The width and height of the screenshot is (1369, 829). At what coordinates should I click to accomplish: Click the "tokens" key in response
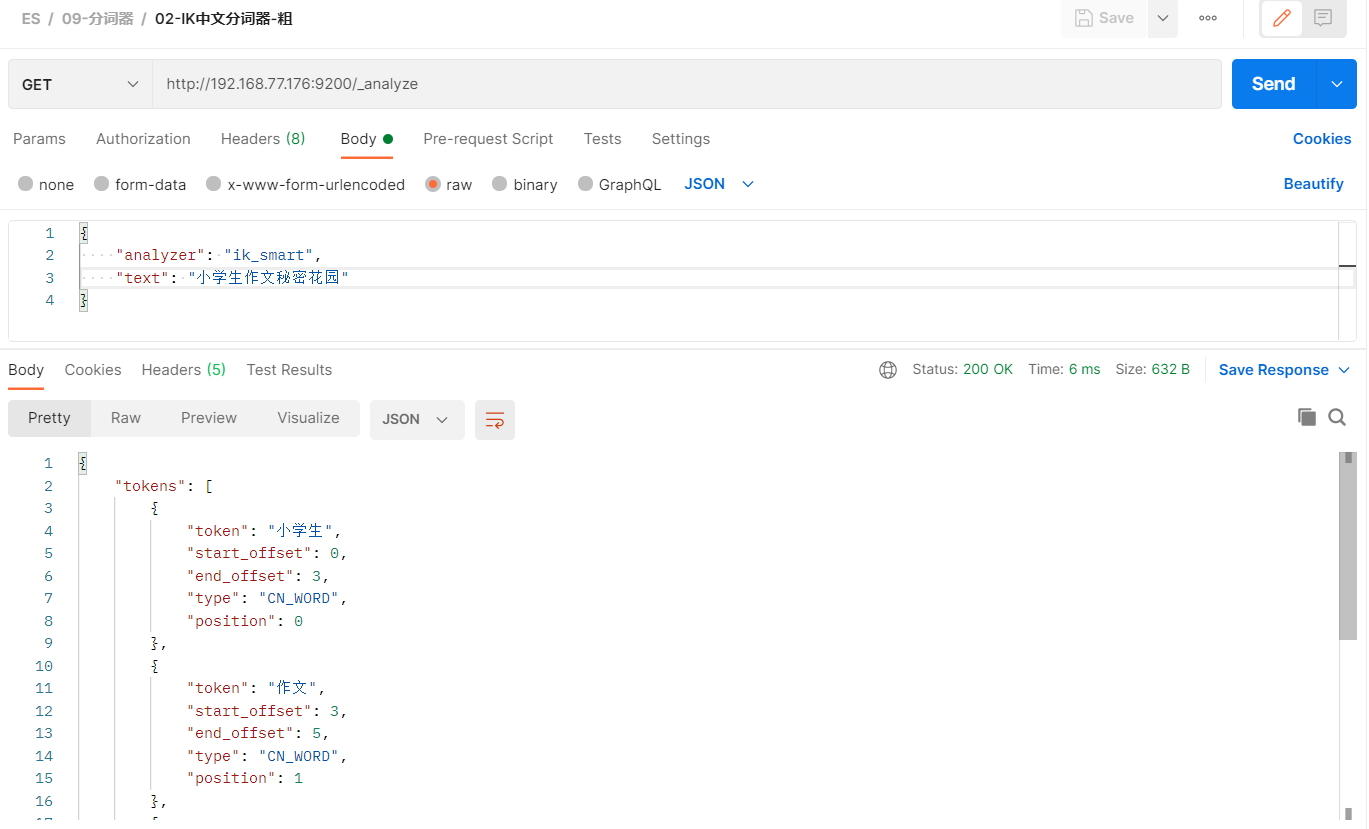[151, 486]
